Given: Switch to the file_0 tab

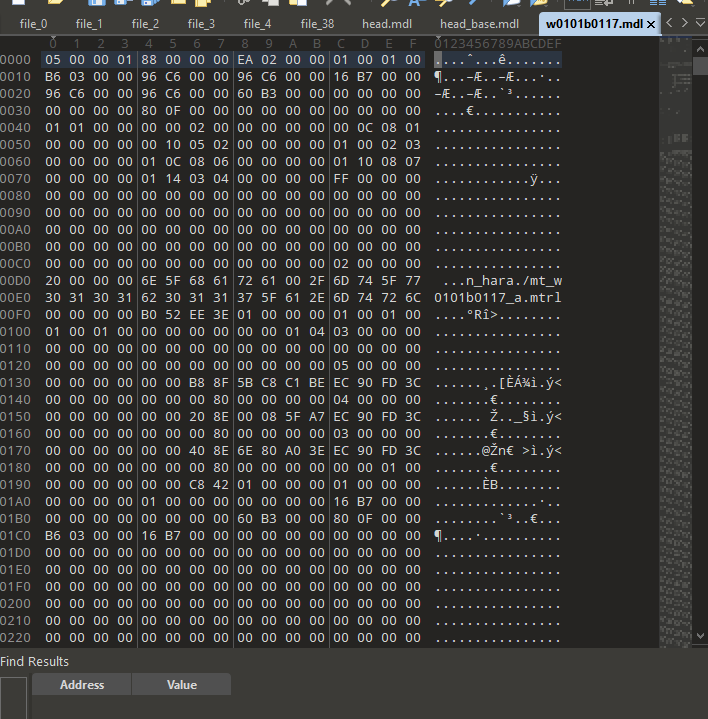Looking at the screenshot, I should (x=33, y=24).
